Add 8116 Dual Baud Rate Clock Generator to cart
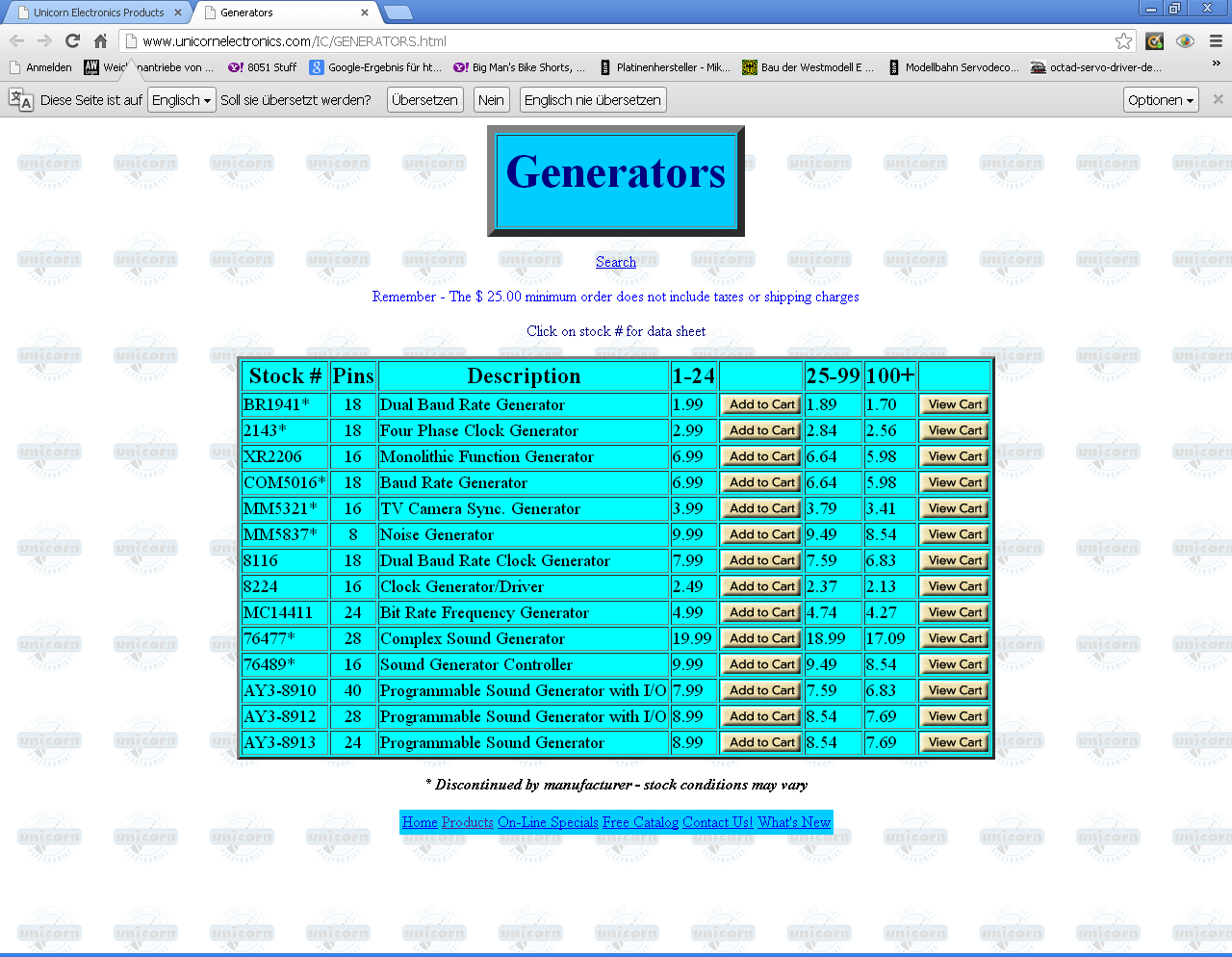1232x957 pixels. pos(761,560)
